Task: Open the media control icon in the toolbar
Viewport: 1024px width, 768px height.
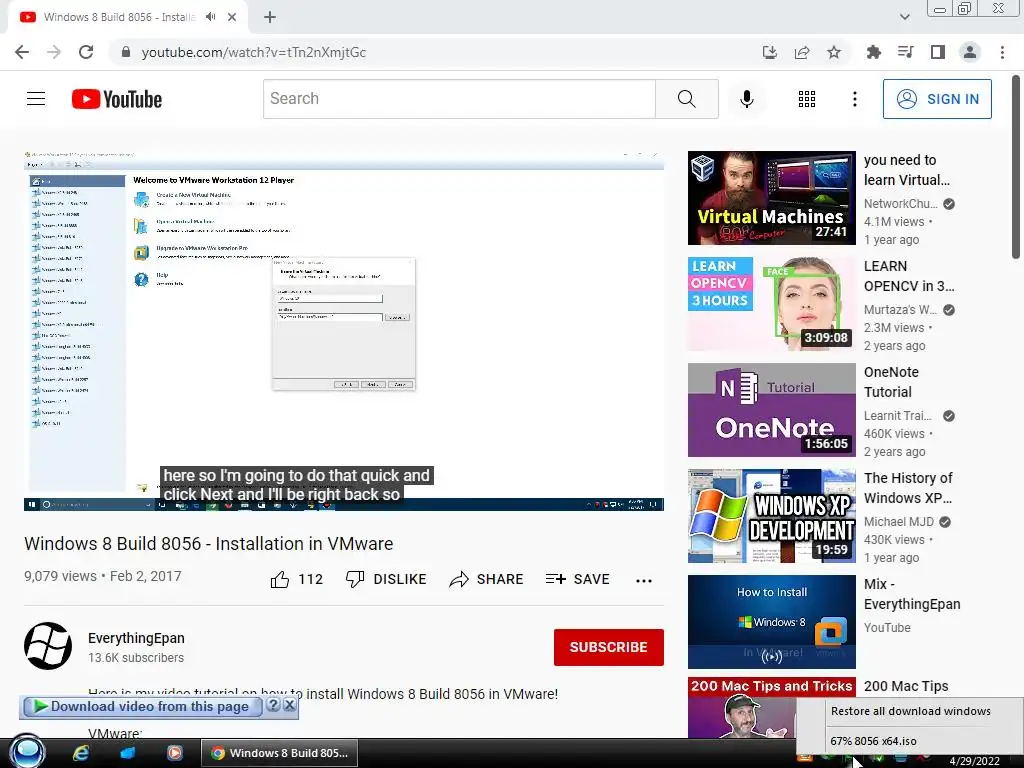Action: (x=905, y=52)
